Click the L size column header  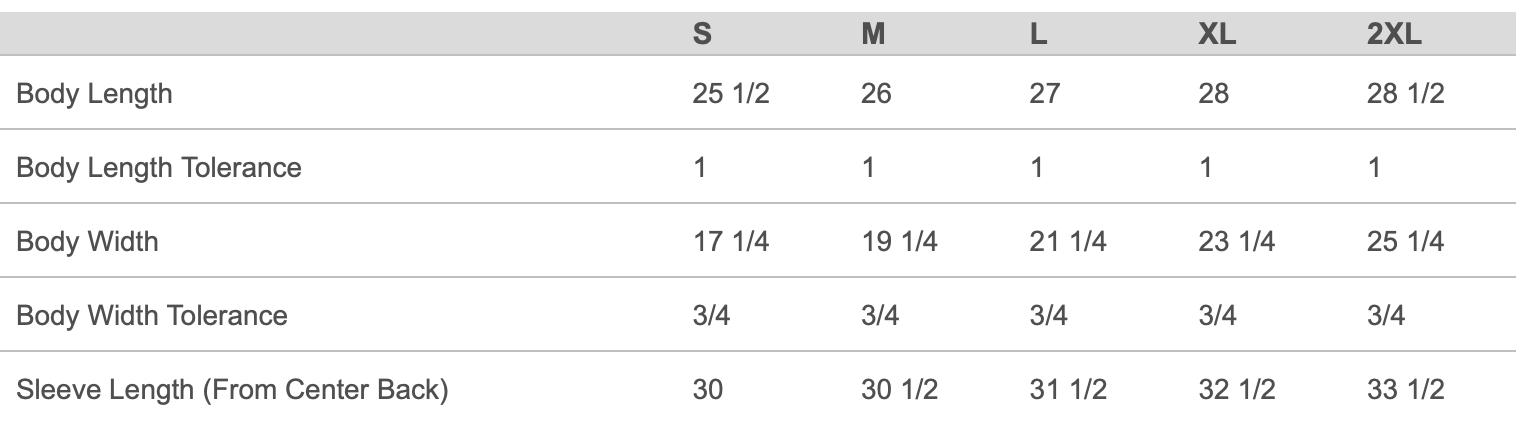pyautogui.click(x=1038, y=34)
